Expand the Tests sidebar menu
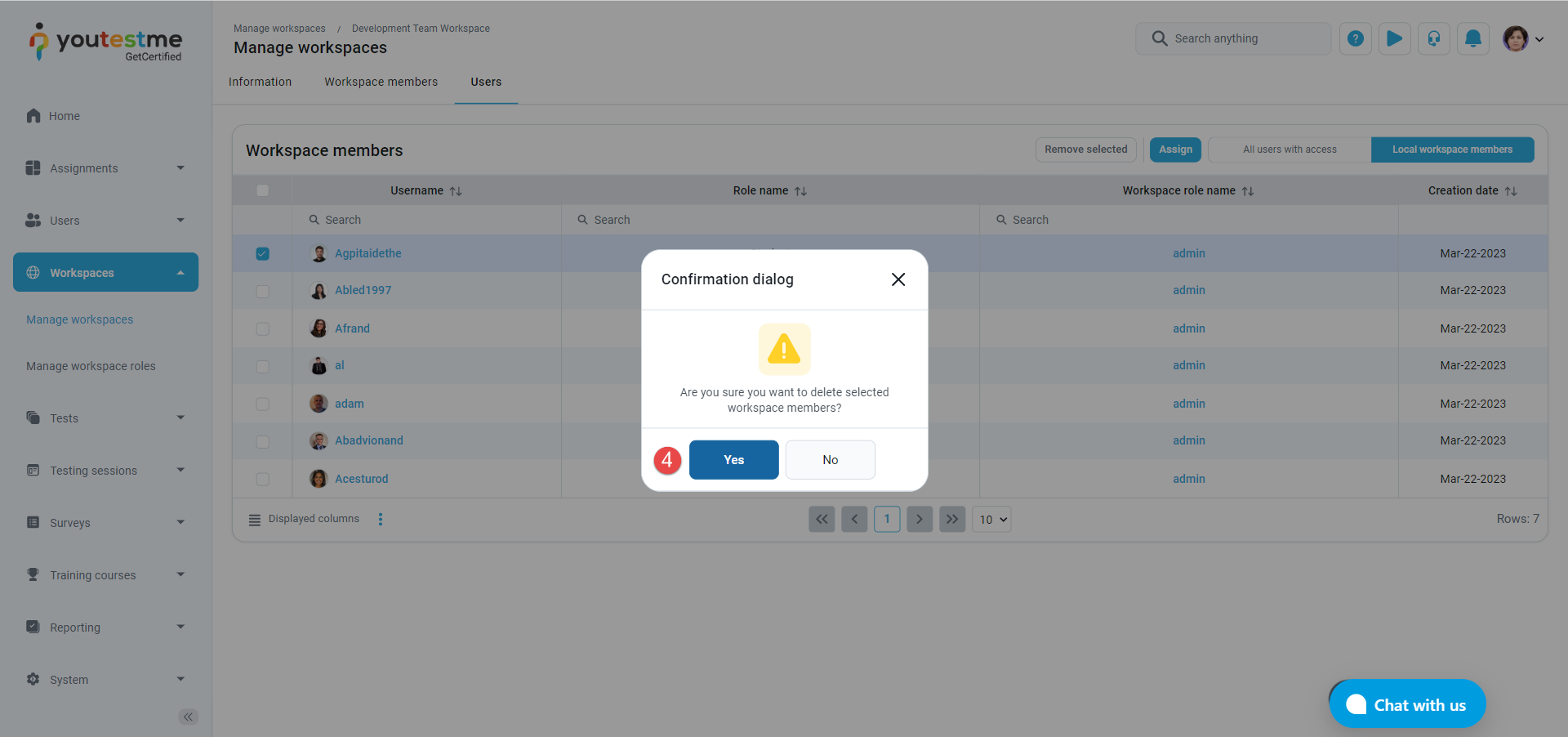Viewport: 1568px width, 737px height. pyautogui.click(x=105, y=418)
